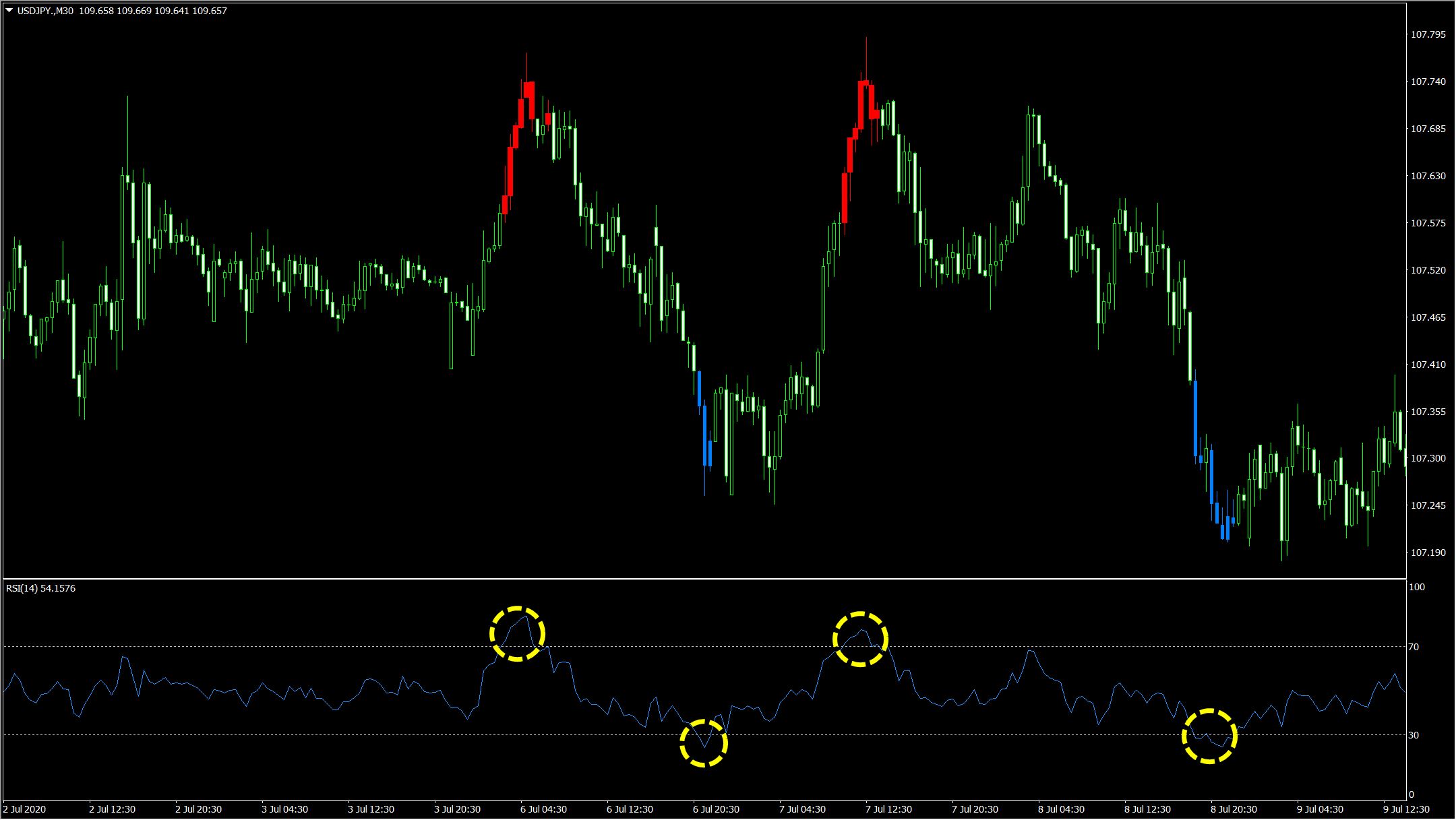Select the price label 107.245
This screenshot has width=1456, height=820.
point(1428,505)
